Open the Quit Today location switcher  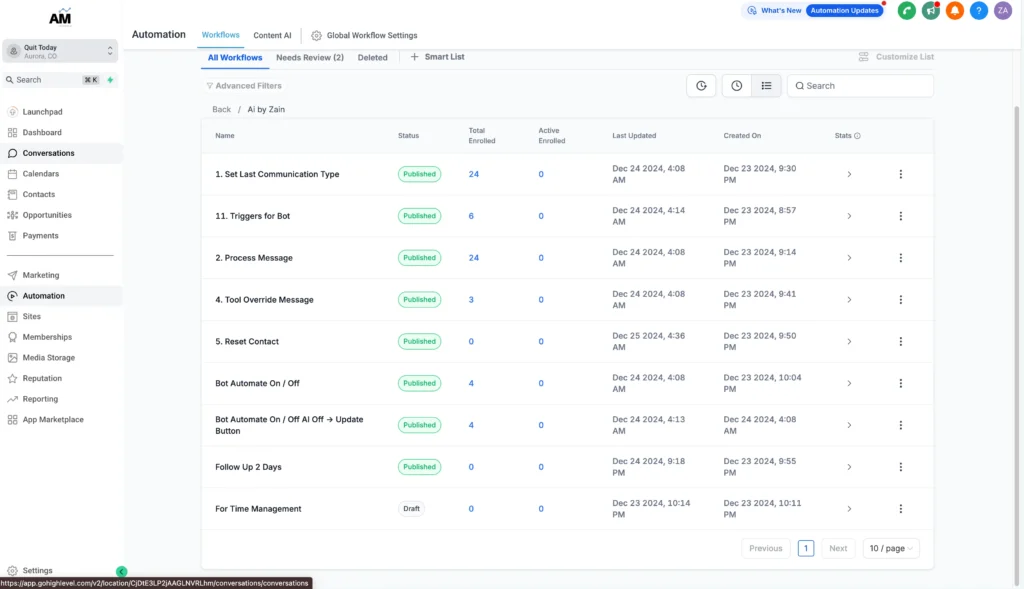coord(60,51)
